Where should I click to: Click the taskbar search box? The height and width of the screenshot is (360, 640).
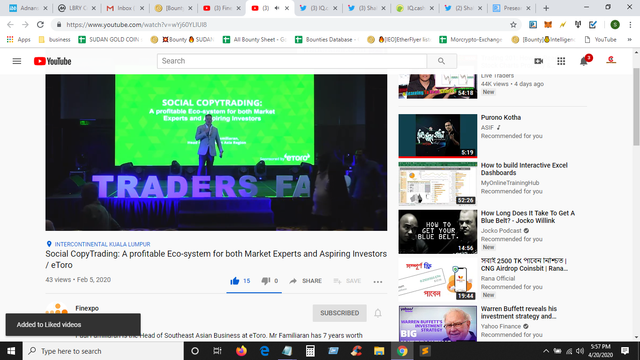pyautogui.click(x=103, y=351)
